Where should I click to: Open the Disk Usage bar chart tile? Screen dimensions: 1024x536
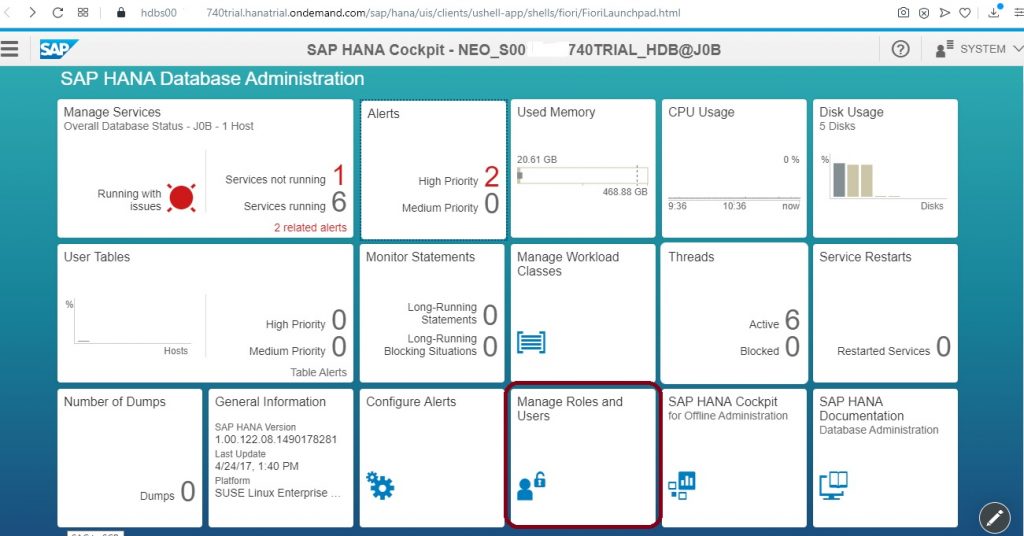click(x=885, y=168)
